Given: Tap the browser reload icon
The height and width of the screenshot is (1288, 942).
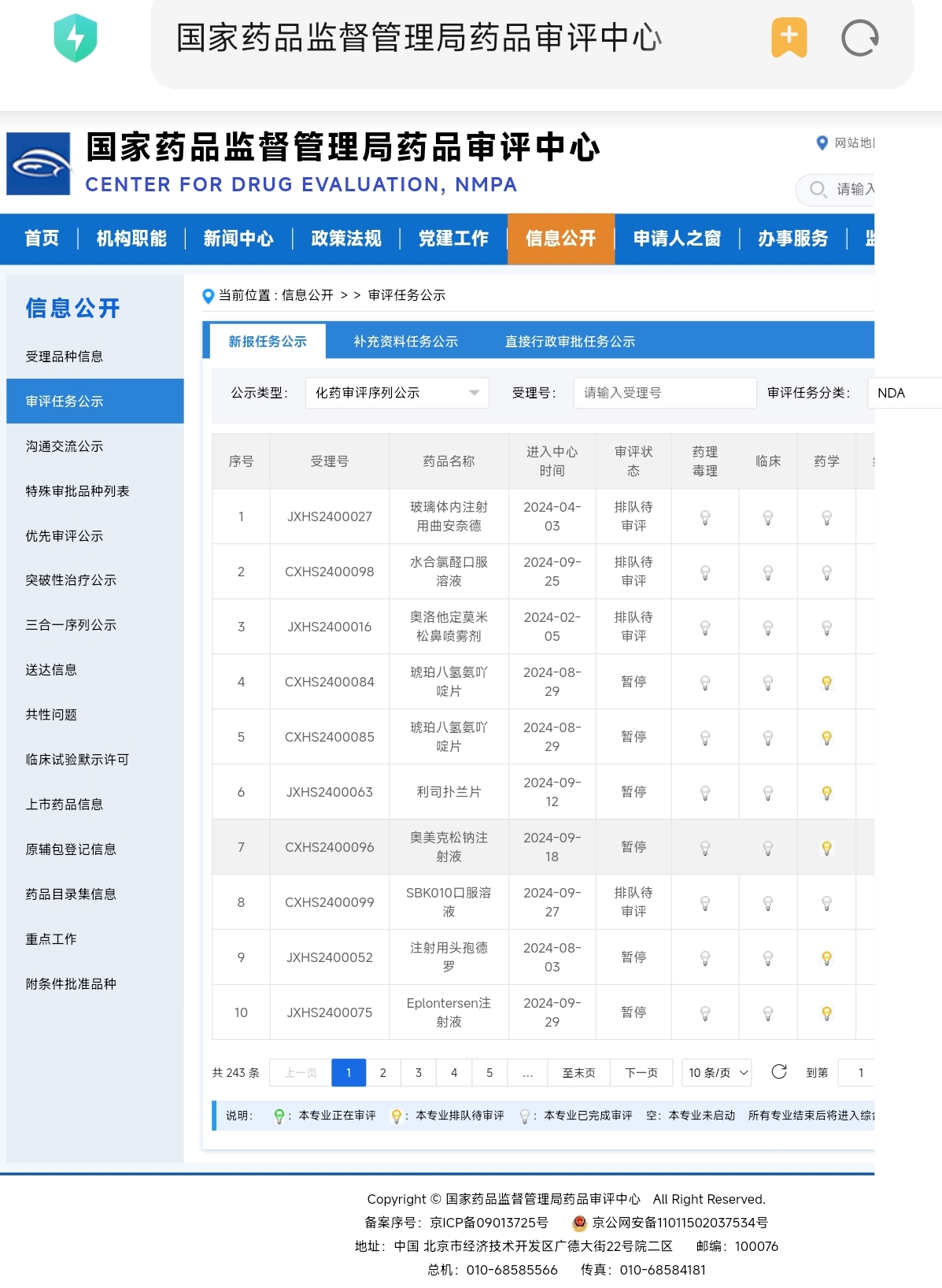Looking at the screenshot, I should pyautogui.click(x=859, y=38).
